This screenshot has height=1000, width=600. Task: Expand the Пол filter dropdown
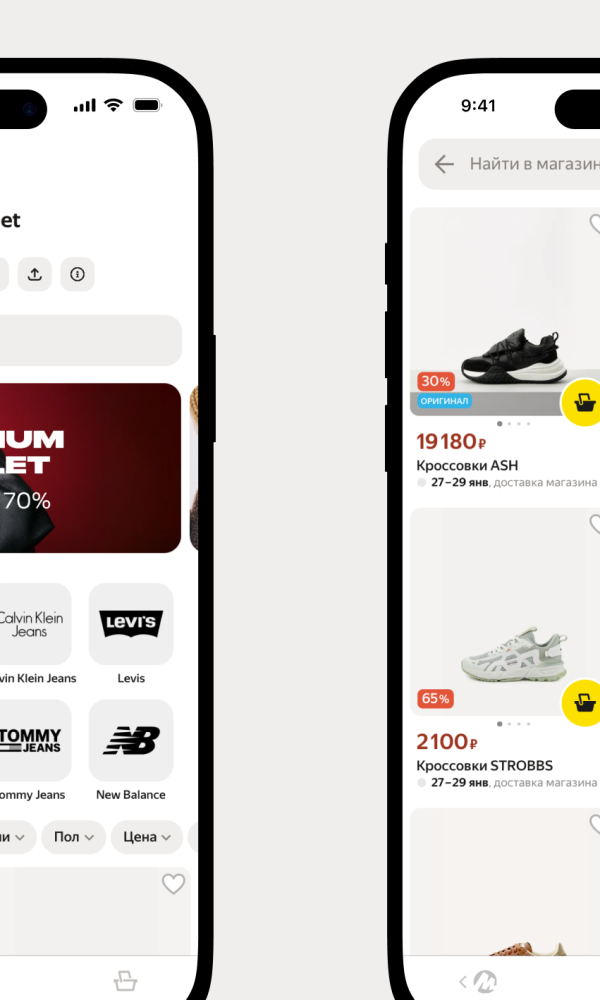(x=73, y=837)
